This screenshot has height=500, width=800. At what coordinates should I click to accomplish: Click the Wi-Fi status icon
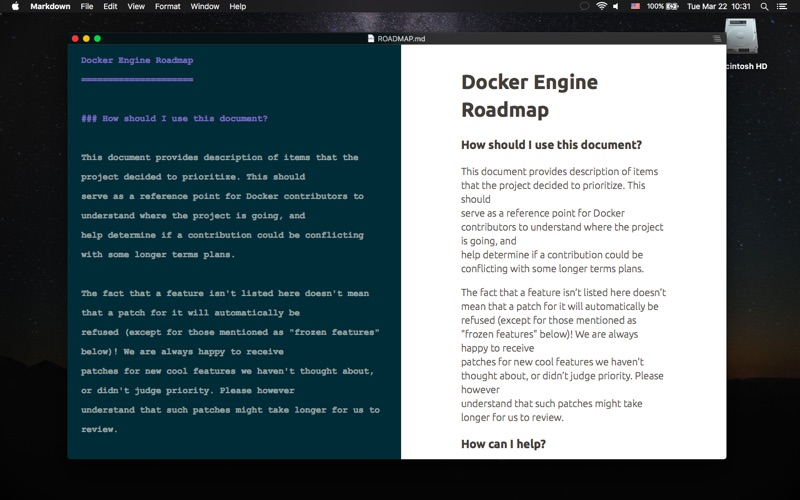click(x=602, y=6)
